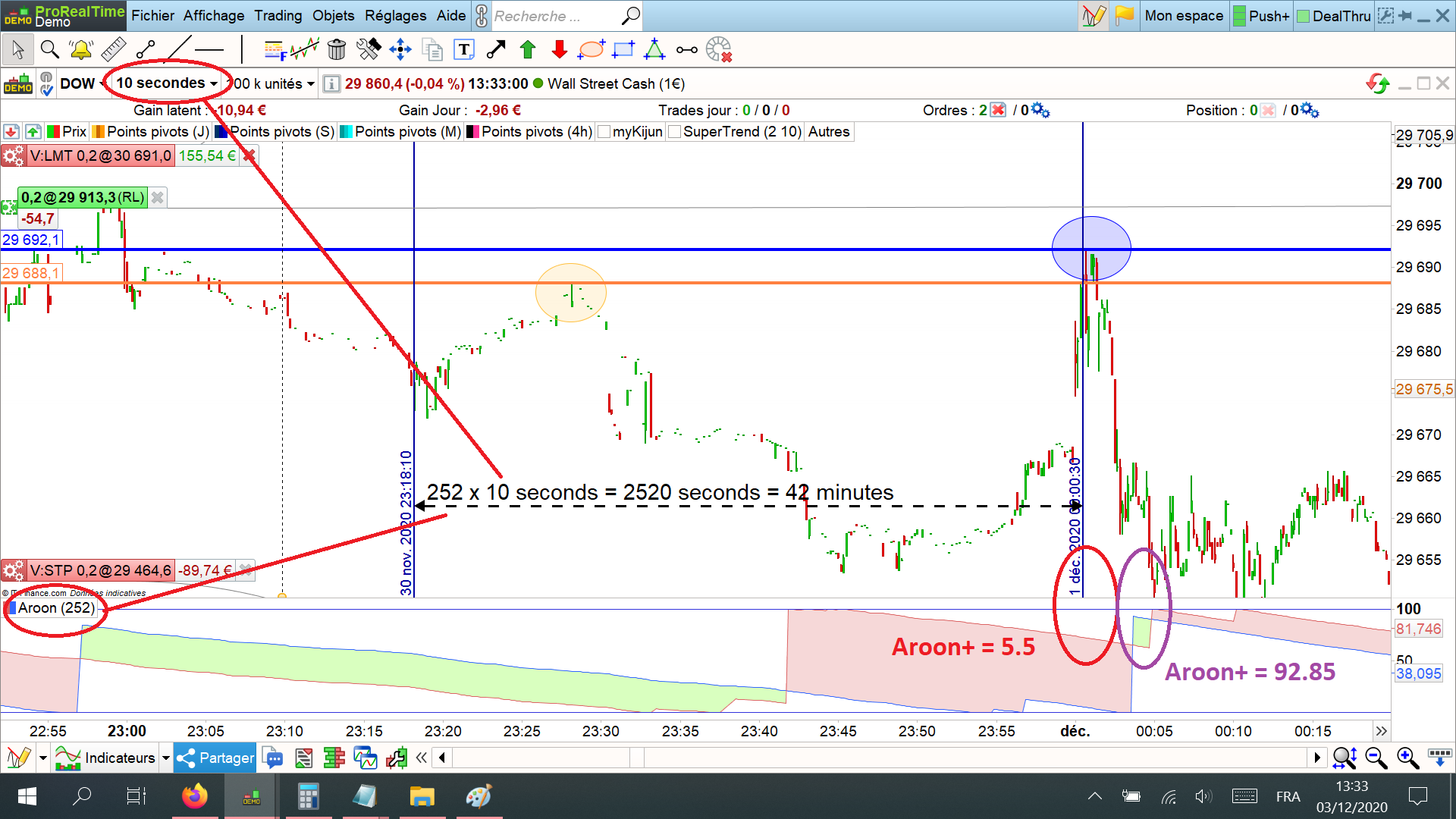Image resolution: width=1456 pixels, height=819 pixels.
Task: Click the Partager share button
Action: [215, 758]
